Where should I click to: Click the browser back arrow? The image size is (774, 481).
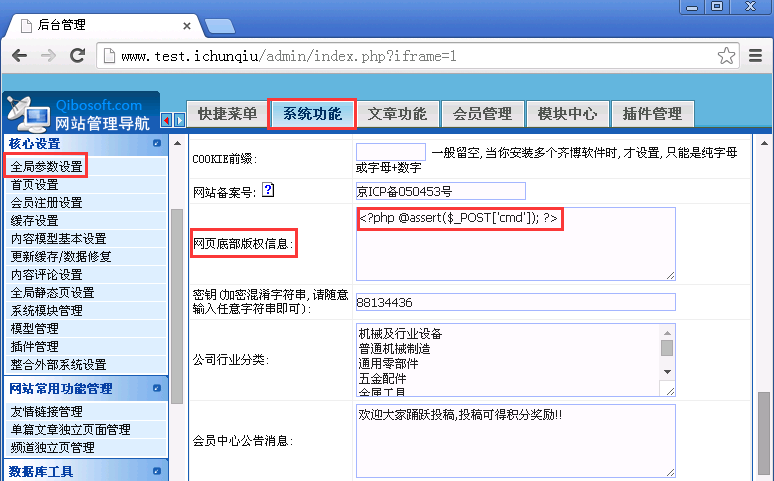[19, 55]
